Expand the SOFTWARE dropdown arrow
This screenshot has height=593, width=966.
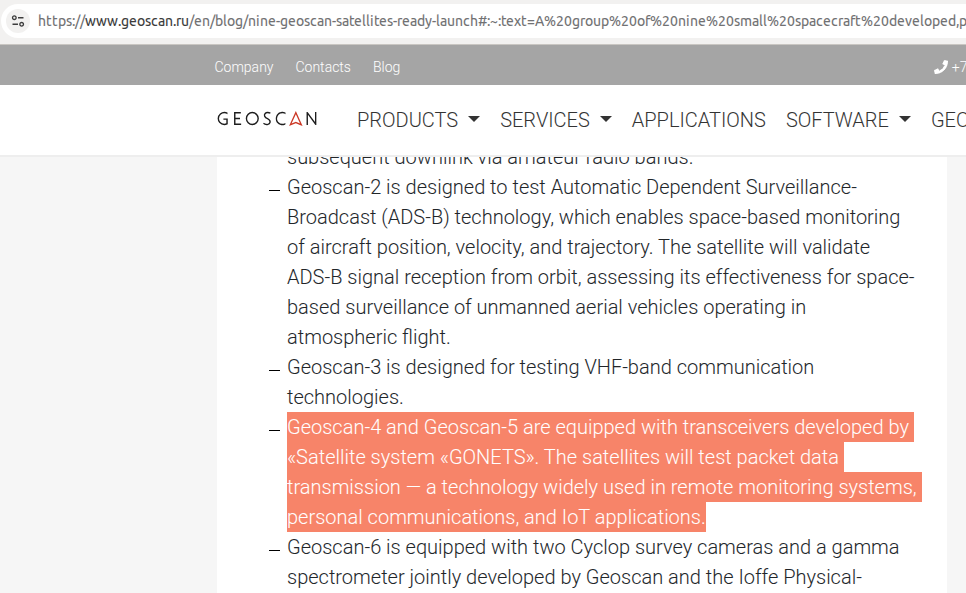point(904,119)
